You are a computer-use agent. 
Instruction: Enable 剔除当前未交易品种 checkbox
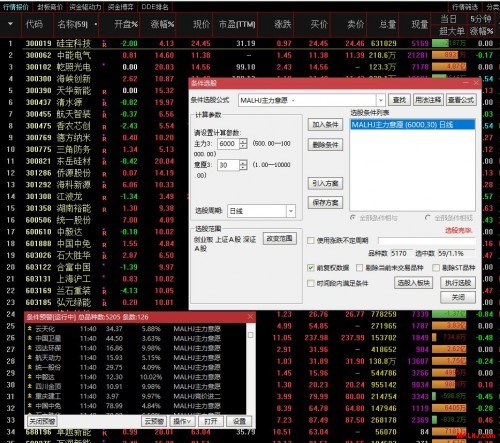[359, 268]
